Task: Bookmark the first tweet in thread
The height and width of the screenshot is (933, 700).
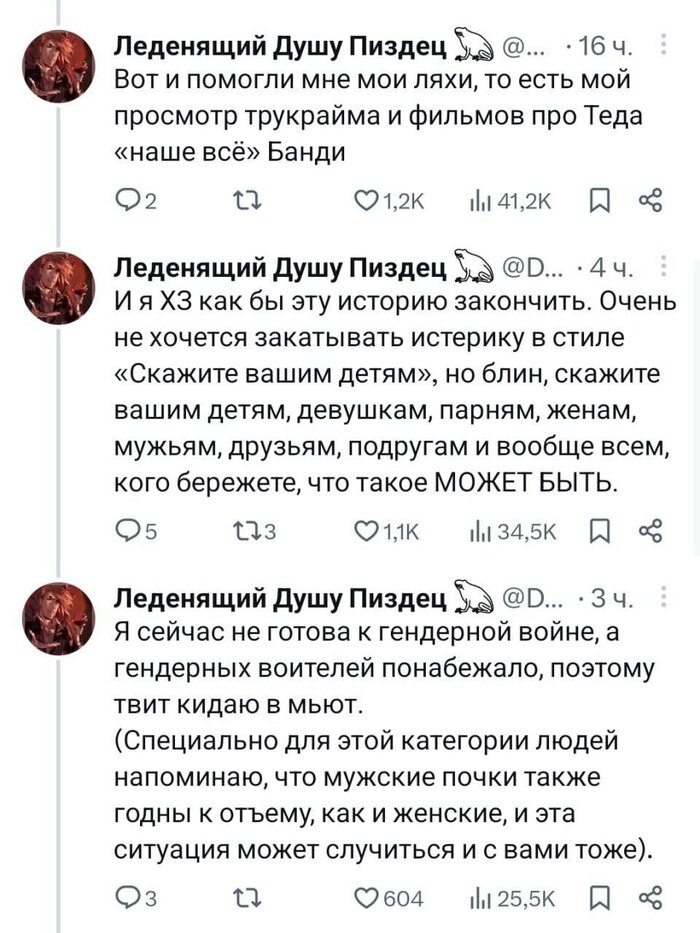Action: pyautogui.click(x=597, y=206)
